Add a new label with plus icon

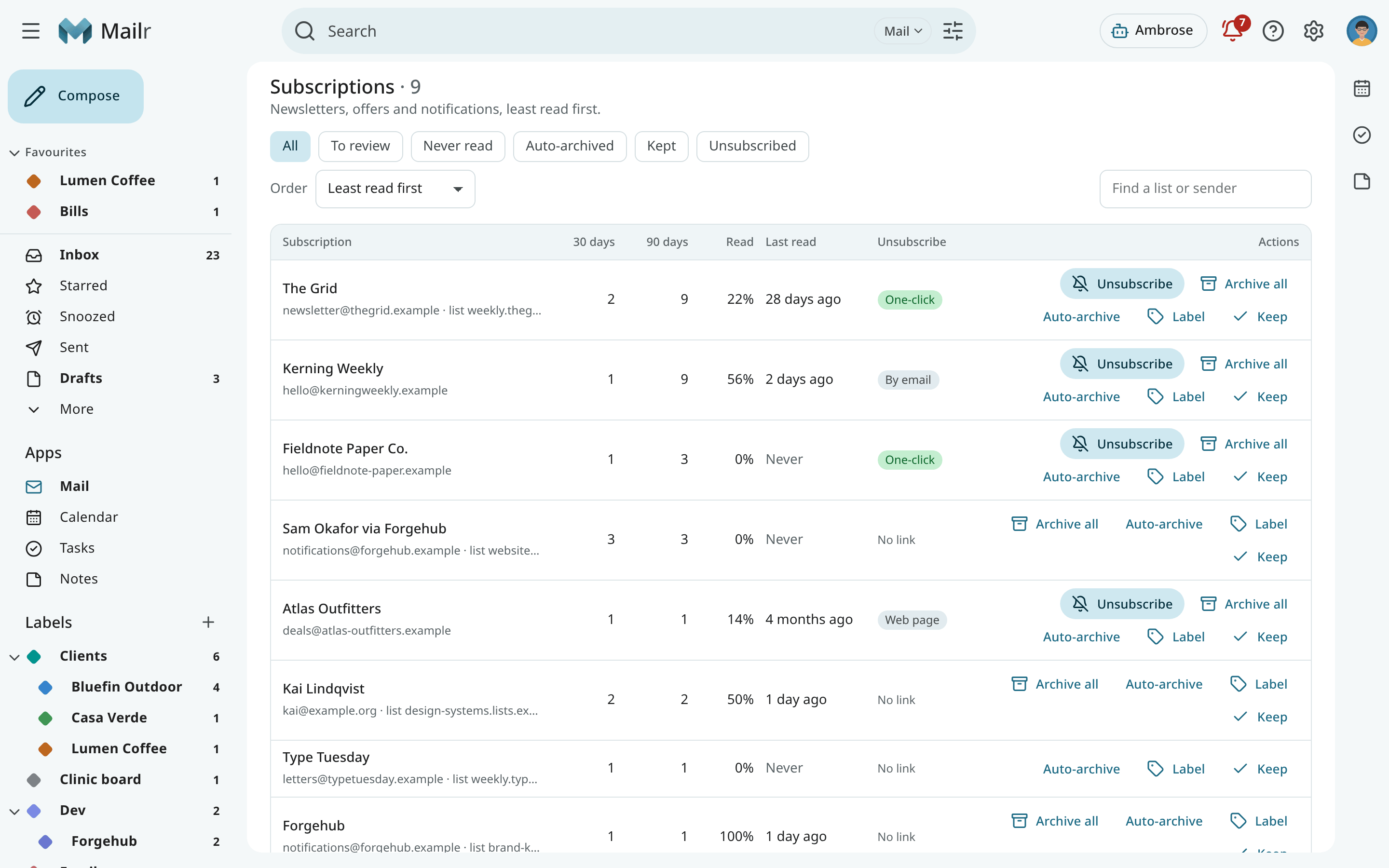208,622
